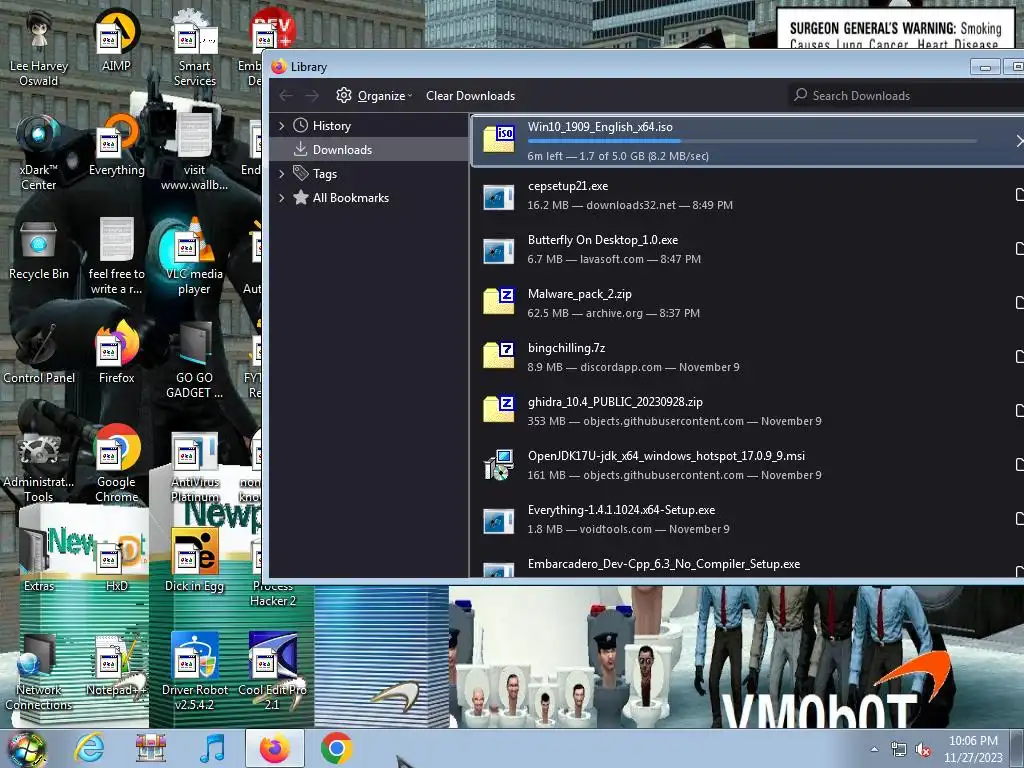1024x768 pixels.
Task: Select the Malware_pack_2.zip download entry
Action: 748,303
